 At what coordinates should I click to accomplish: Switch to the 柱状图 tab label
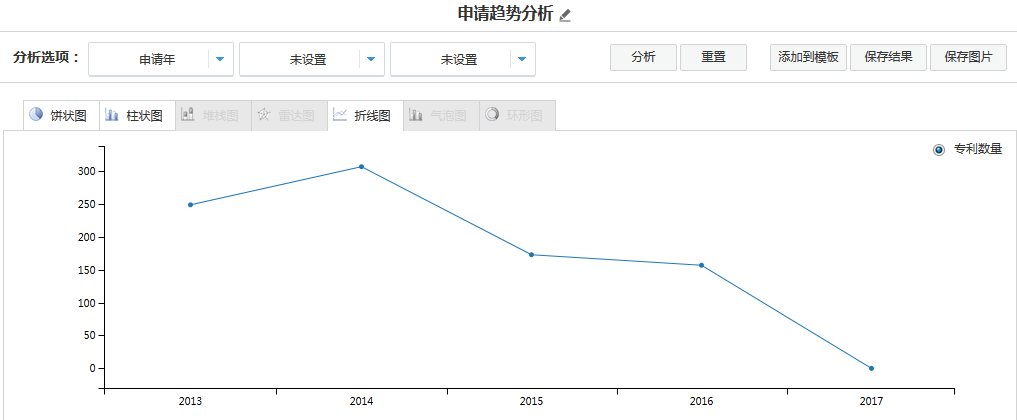[x=144, y=116]
